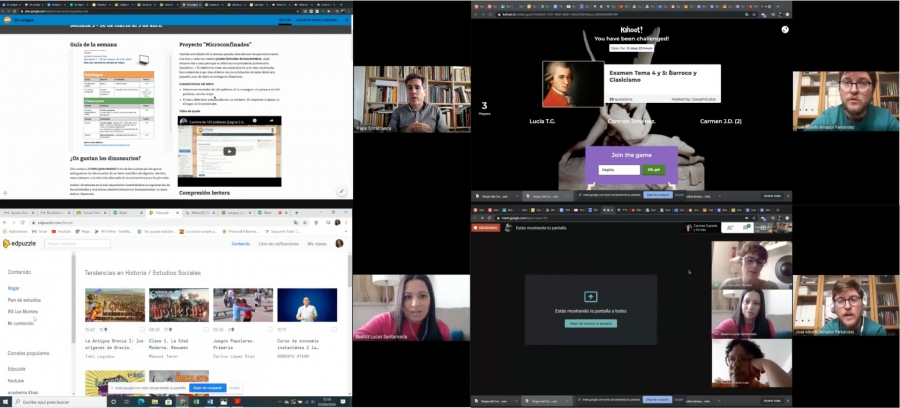This screenshot has height=408, width=900.
Task: Click Dejar de mostrar tu pantalla in Meet
Action: 590,324
